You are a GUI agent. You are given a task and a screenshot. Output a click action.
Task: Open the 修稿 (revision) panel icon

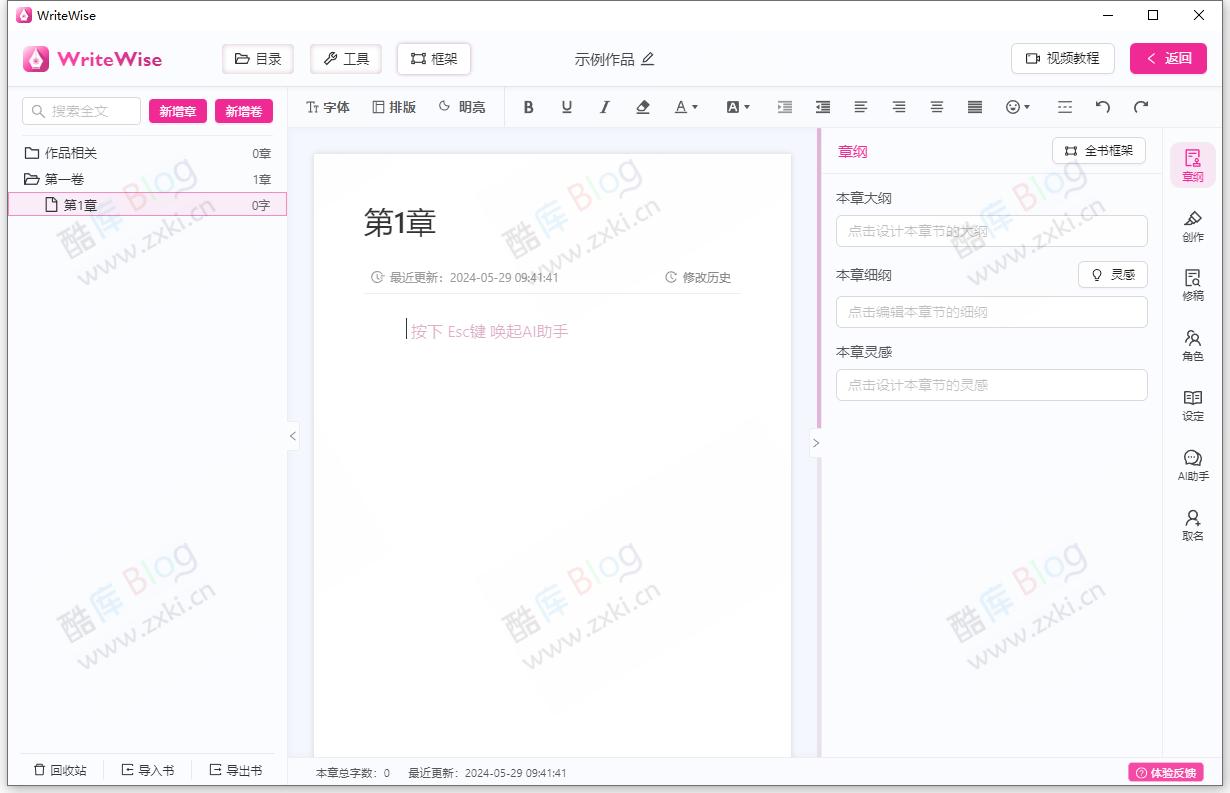click(x=1192, y=286)
